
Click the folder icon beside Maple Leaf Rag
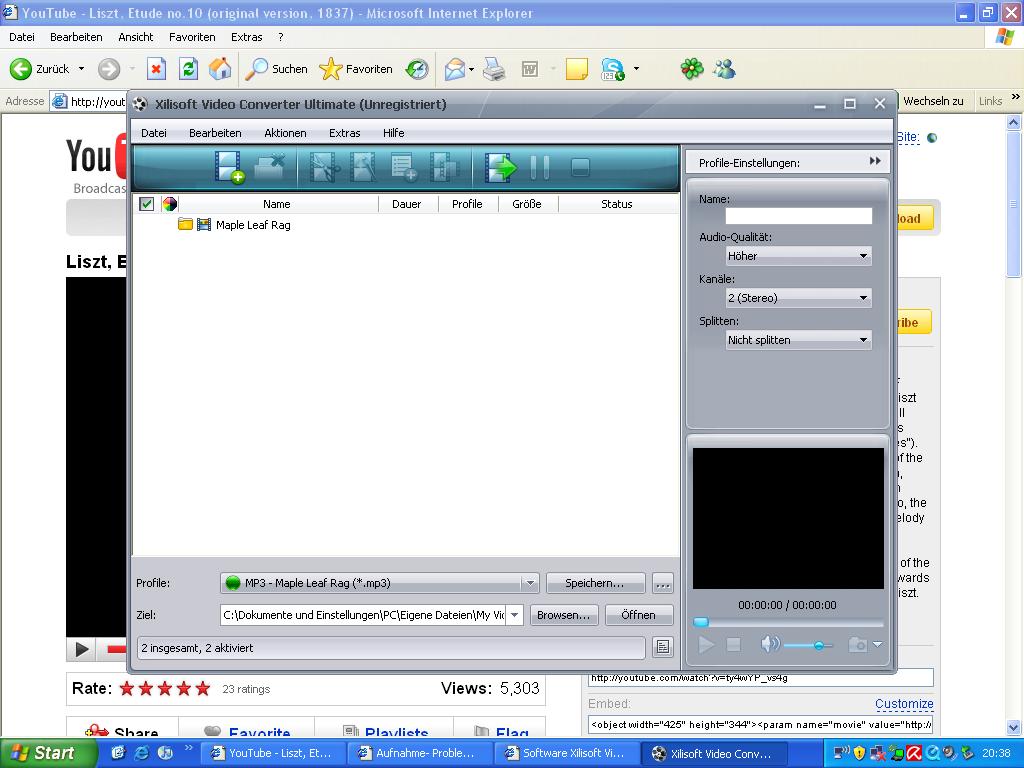click(185, 225)
